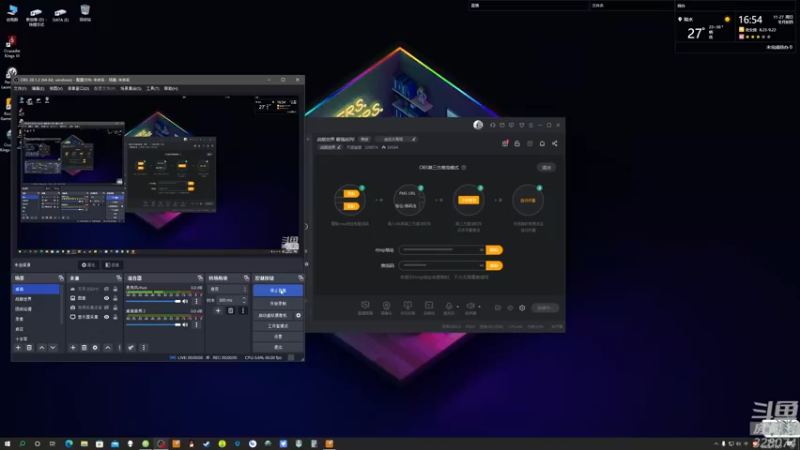Image resolution: width=800 pixels, height=450 pixels.
Task: Lock the display capture source
Action: pyautogui.click(x=115, y=317)
